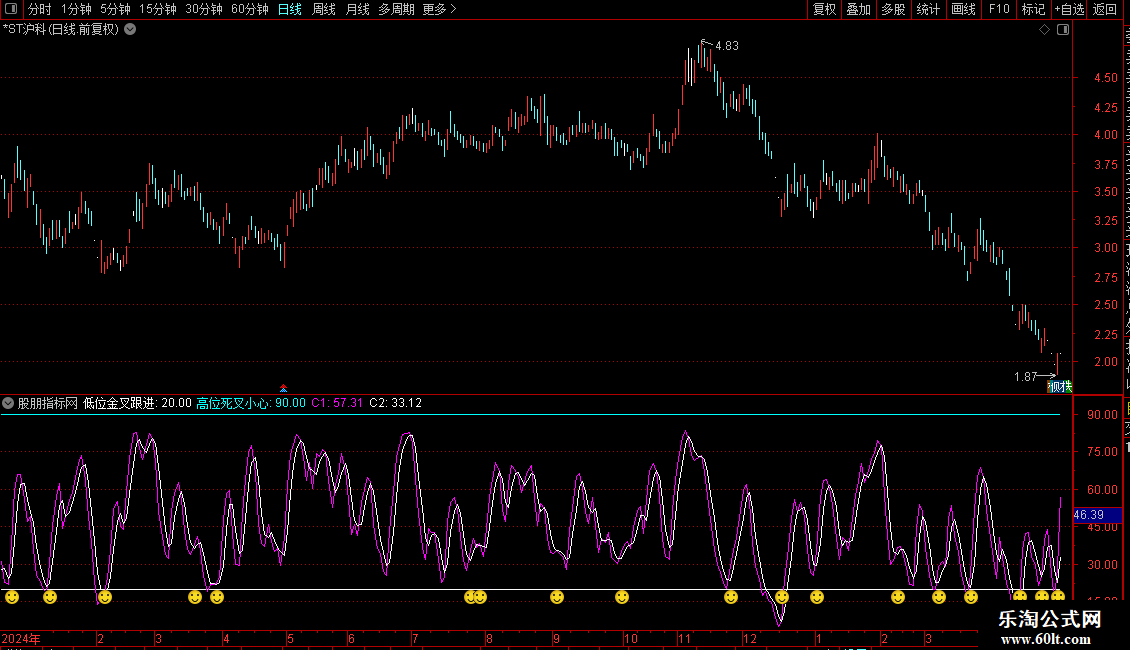Click the month 7 label on time axis
The image size is (1130, 650).
click(x=415, y=638)
